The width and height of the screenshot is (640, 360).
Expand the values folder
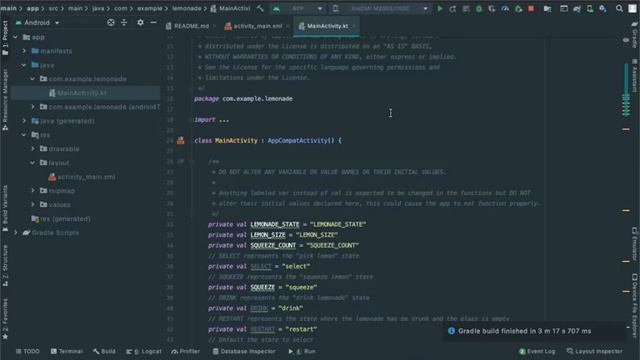point(33,204)
